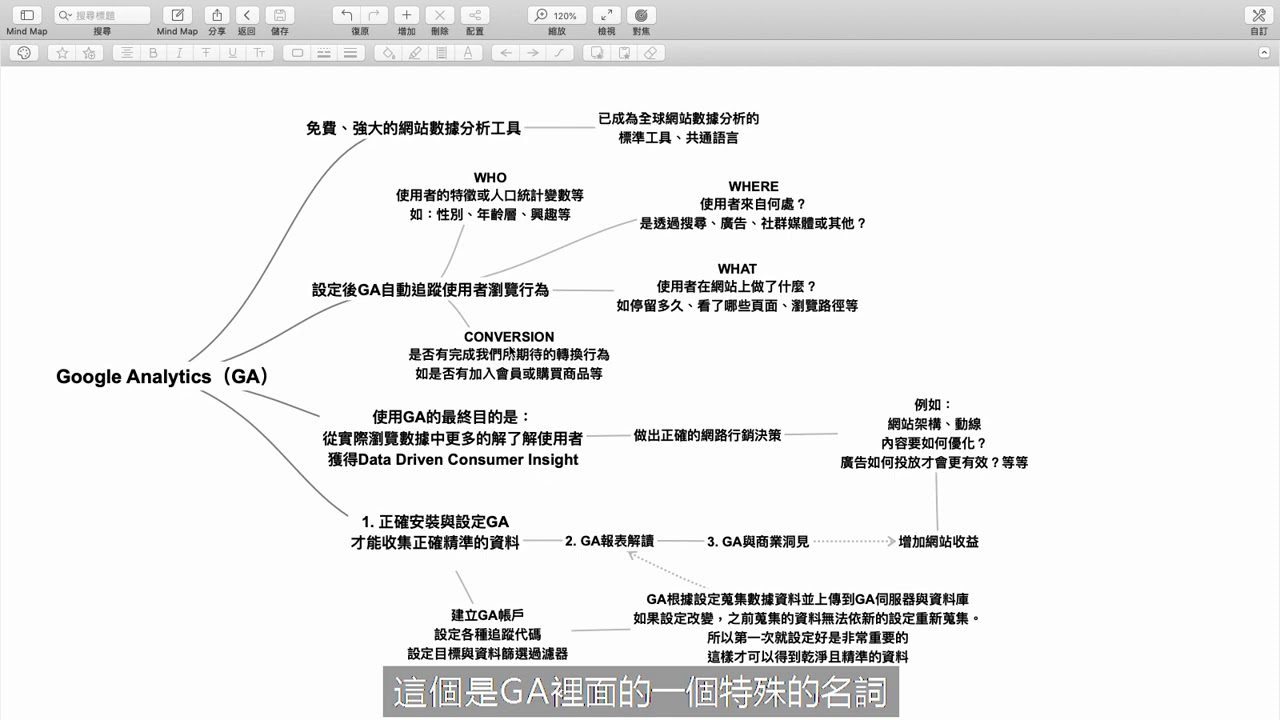
Task: Click the add (增加) plus button
Action: click(x=406, y=15)
